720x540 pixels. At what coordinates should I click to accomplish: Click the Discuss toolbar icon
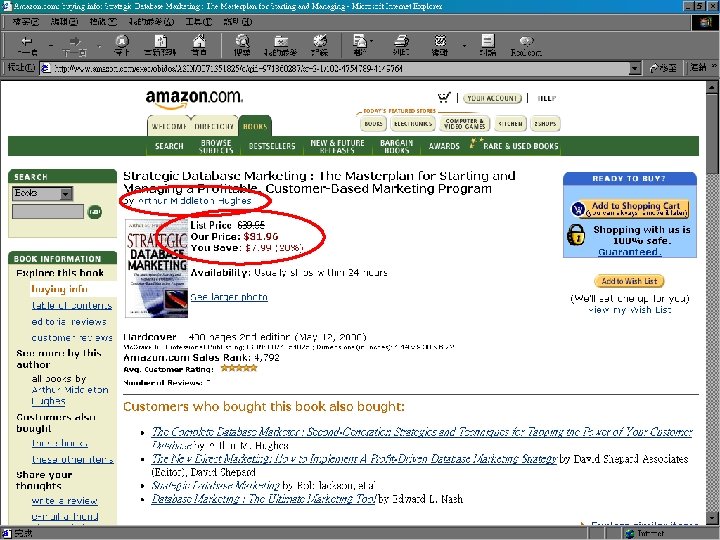488,45
